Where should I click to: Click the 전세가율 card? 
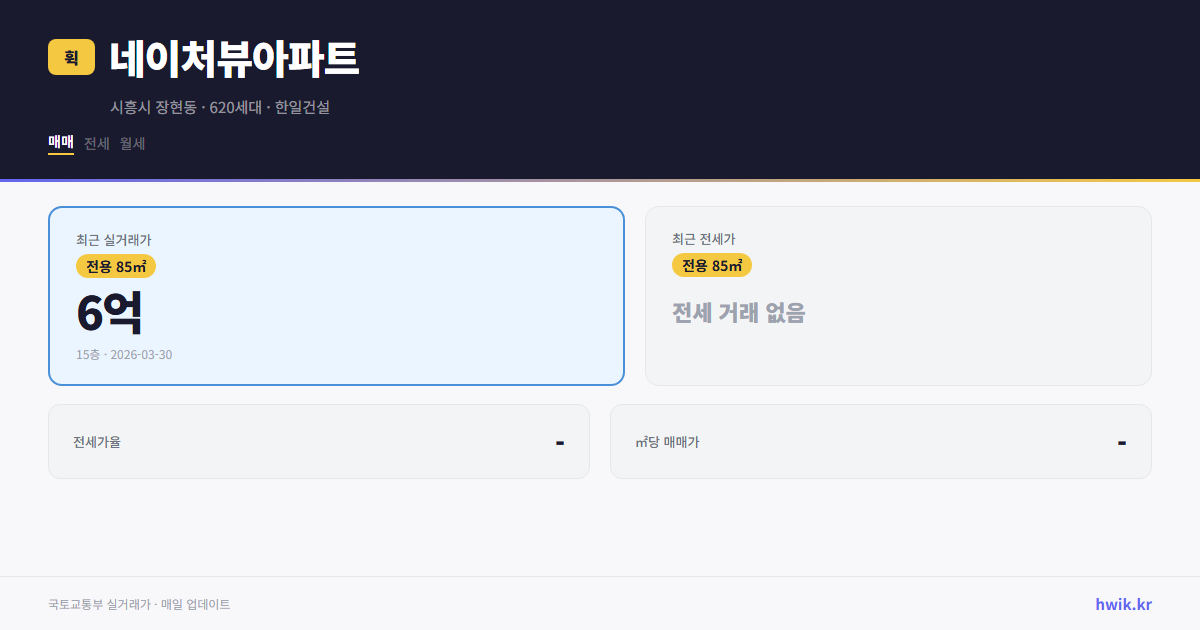tap(319, 441)
